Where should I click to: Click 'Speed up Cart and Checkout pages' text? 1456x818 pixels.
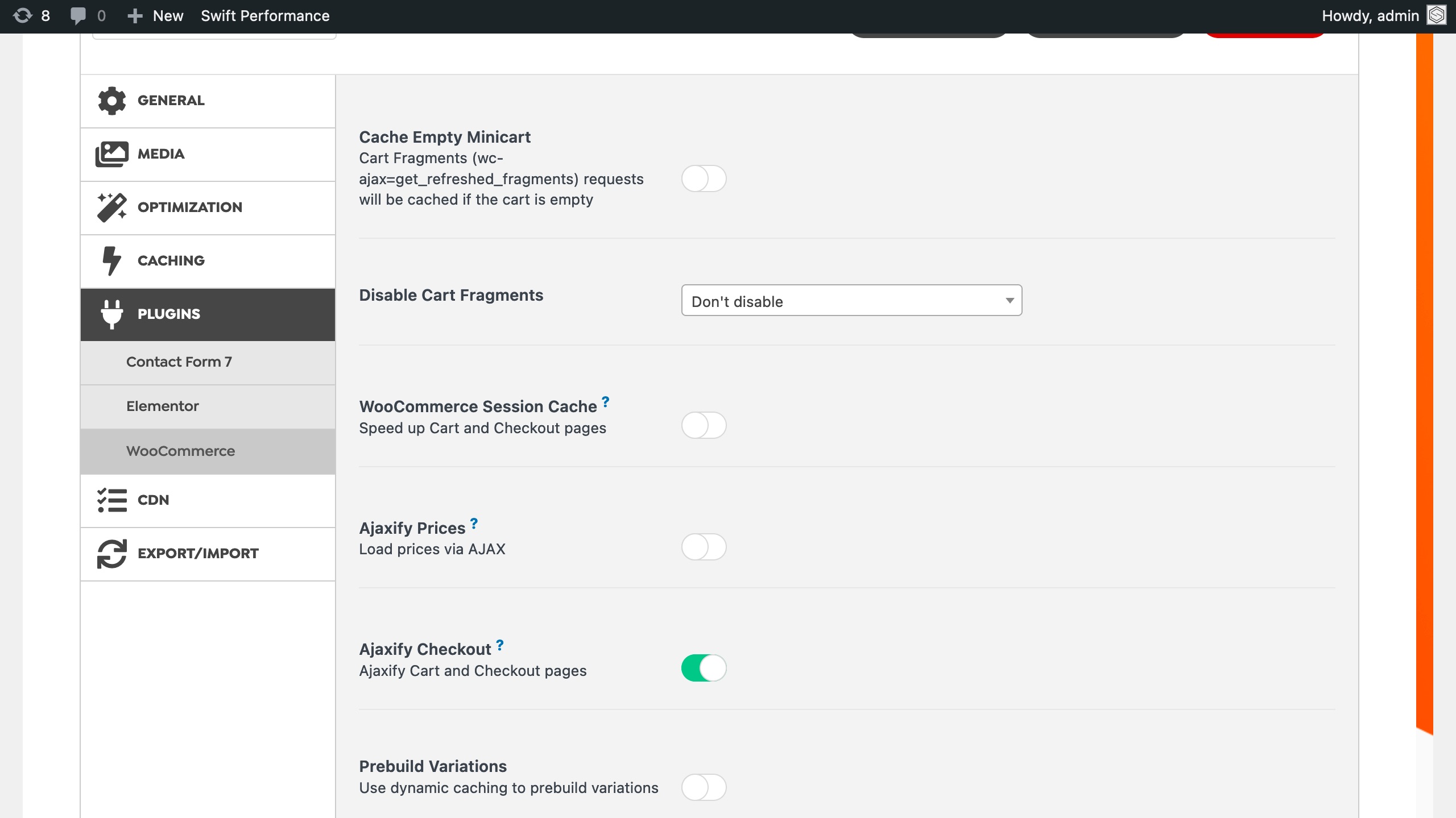[482, 428]
